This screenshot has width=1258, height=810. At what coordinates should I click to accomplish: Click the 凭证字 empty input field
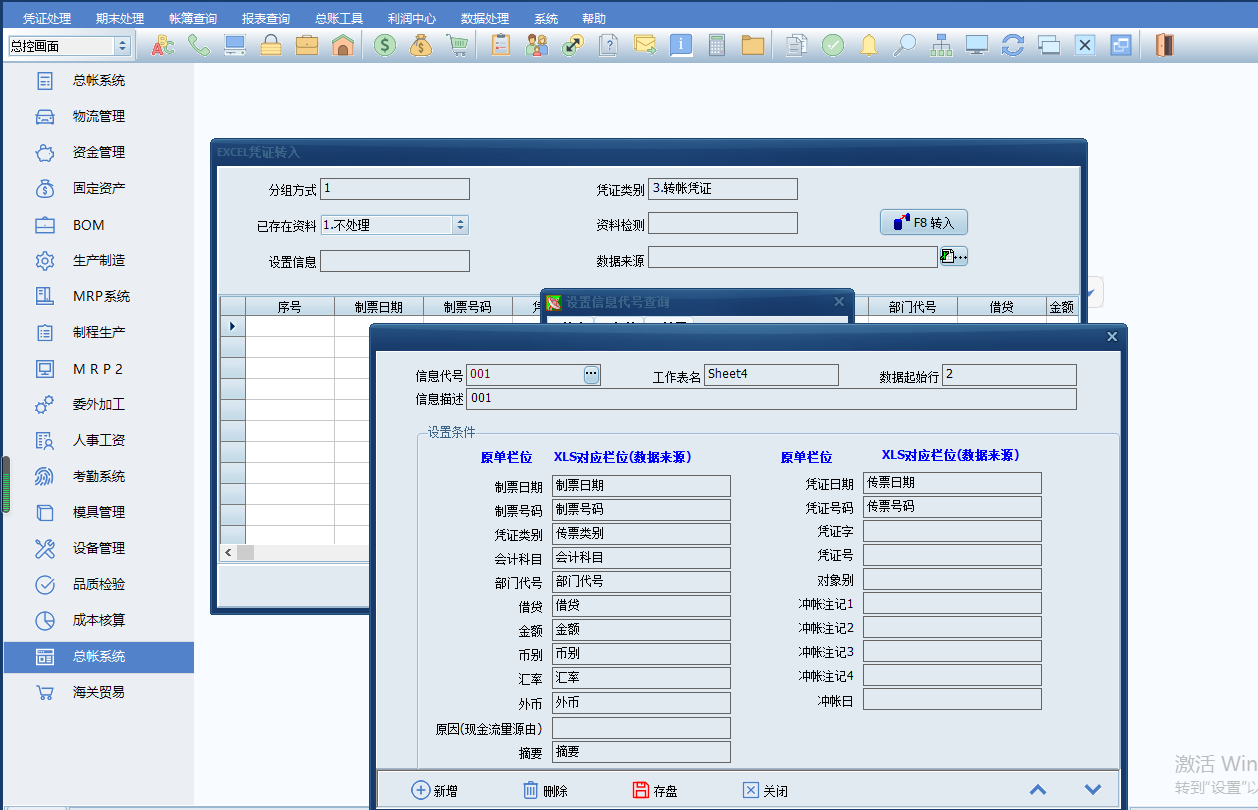[952, 531]
